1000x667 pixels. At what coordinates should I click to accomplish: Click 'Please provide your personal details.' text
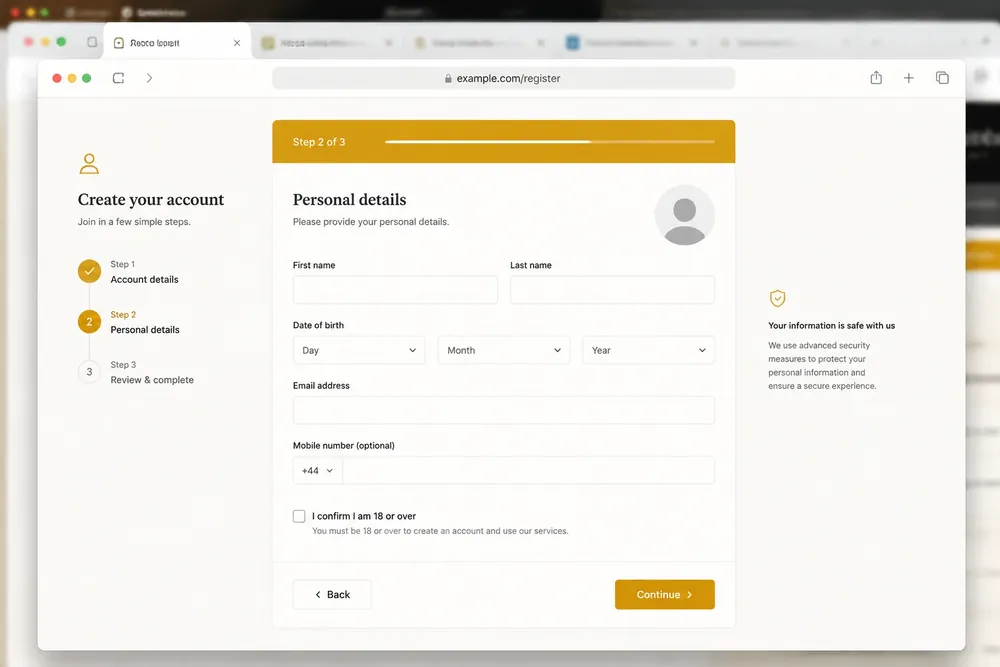pyautogui.click(x=371, y=222)
